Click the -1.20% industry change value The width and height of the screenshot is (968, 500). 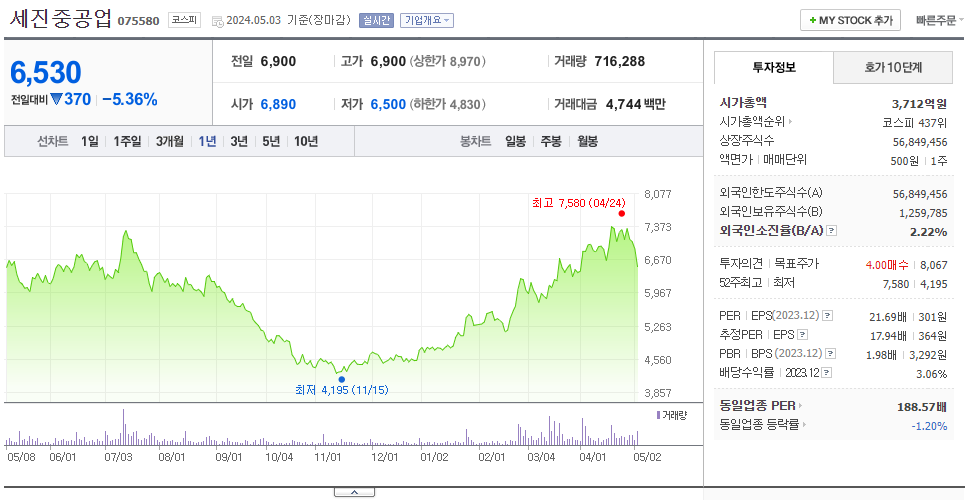(x=929, y=426)
